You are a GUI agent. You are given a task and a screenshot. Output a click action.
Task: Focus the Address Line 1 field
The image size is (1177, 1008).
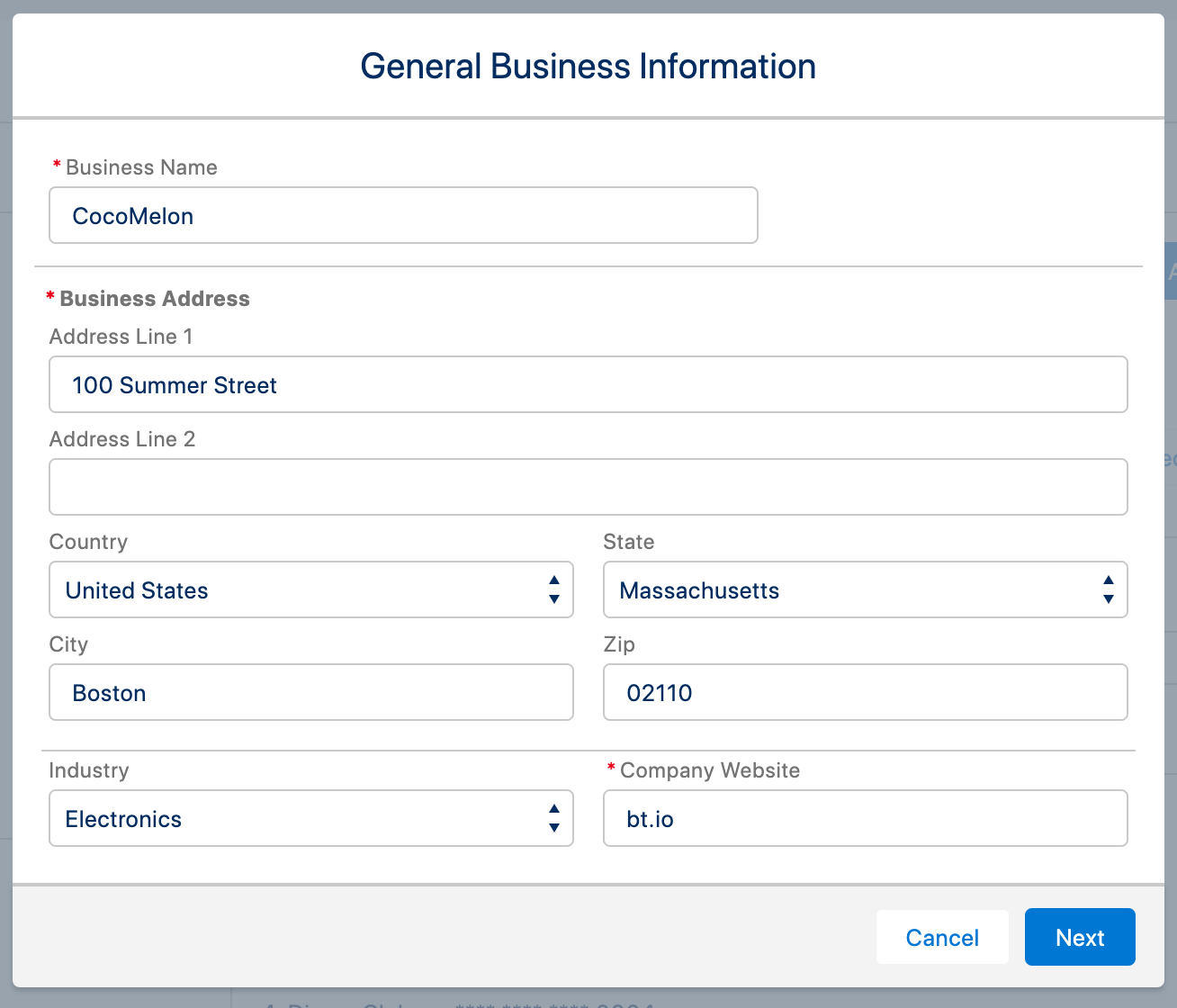point(588,384)
